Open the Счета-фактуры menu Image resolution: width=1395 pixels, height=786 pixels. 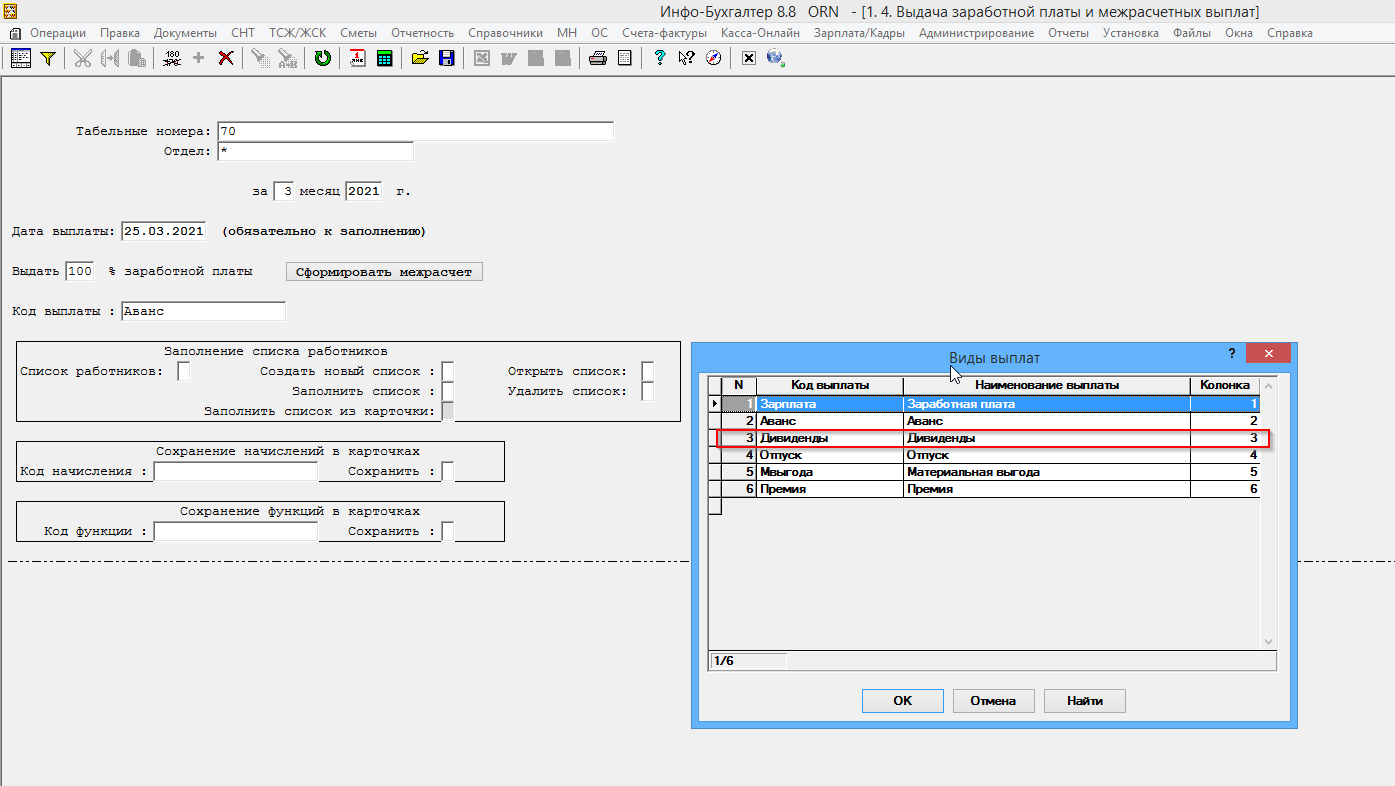(x=663, y=33)
